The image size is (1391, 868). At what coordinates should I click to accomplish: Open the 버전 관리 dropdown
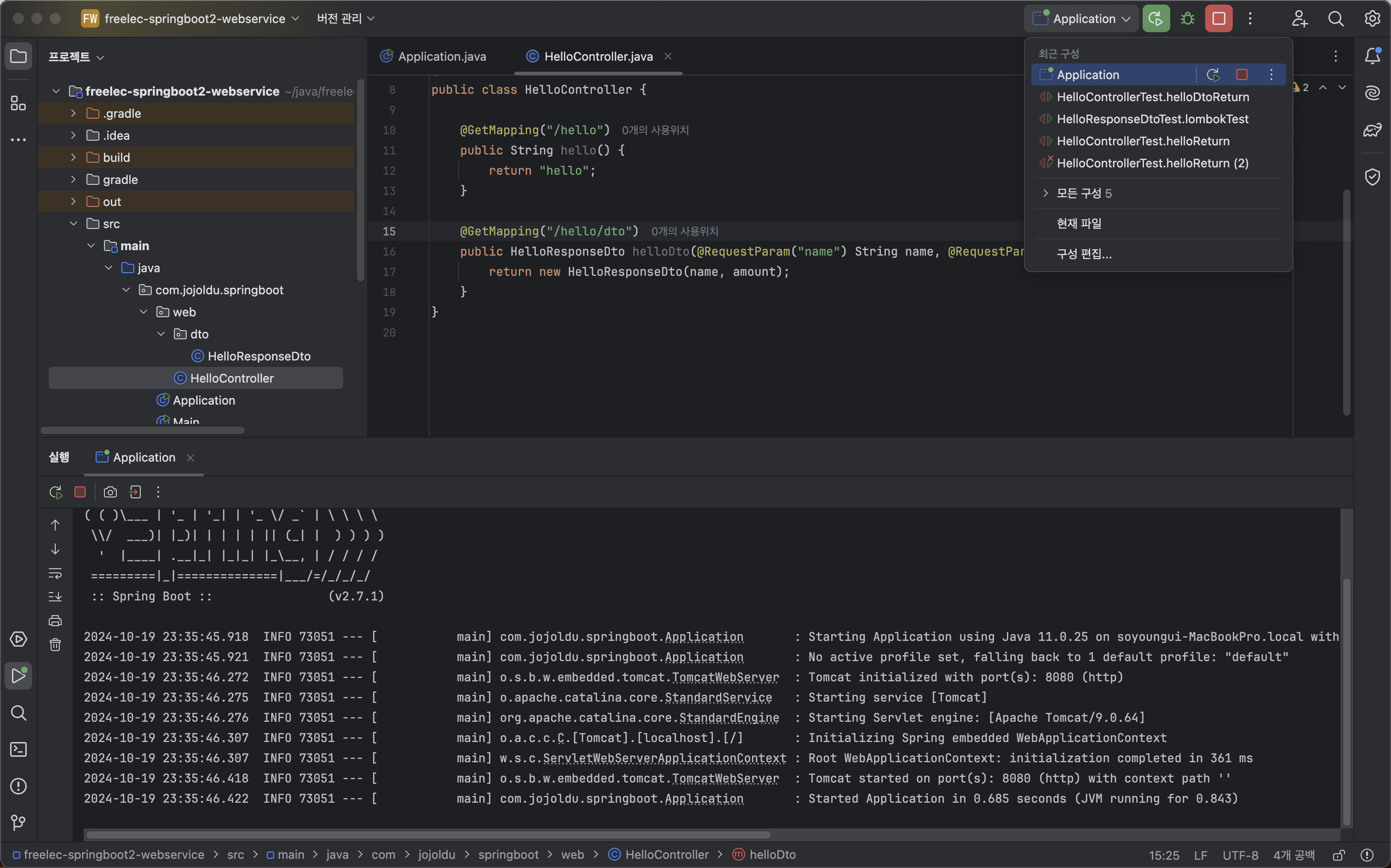coord(345,19)
